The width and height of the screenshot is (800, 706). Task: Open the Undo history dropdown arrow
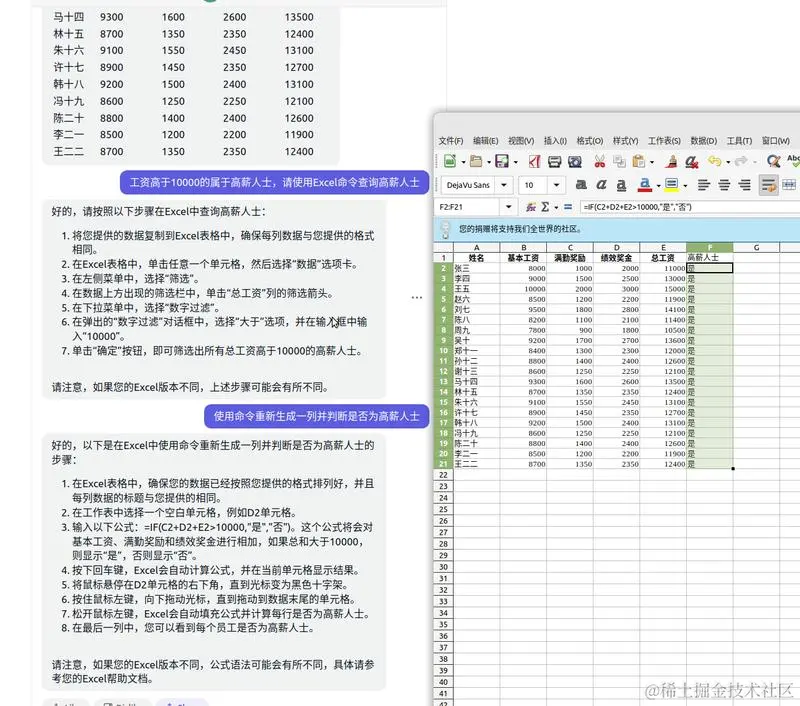pos(728,162)
